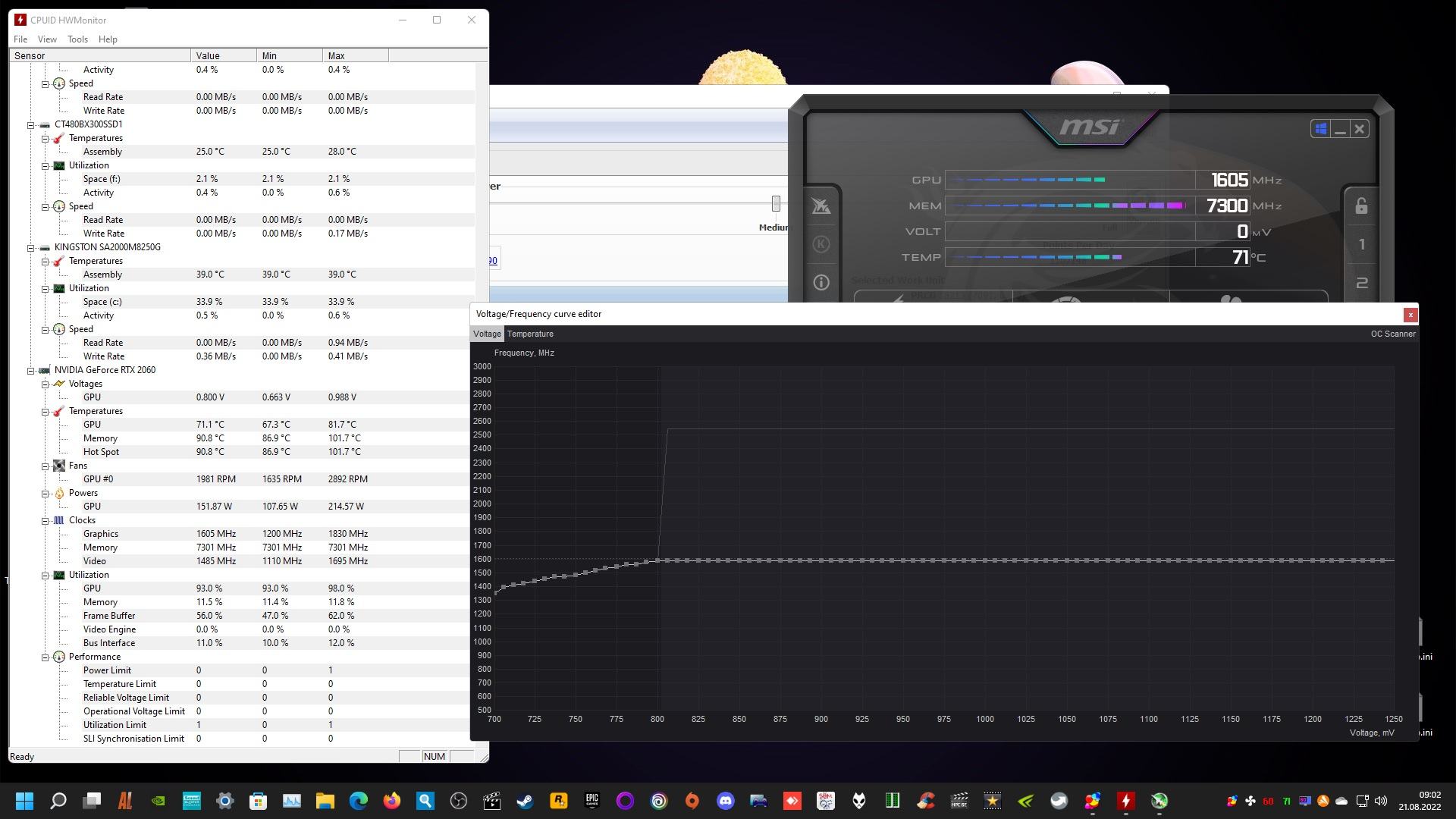Click the Value column header
1456x819 pixels.
224,55
